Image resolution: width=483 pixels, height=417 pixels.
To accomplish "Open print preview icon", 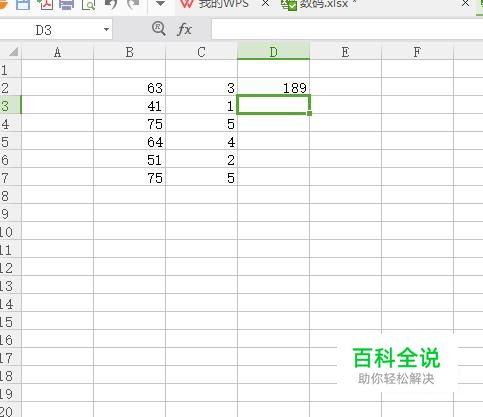I will click(x=88, y=4).
